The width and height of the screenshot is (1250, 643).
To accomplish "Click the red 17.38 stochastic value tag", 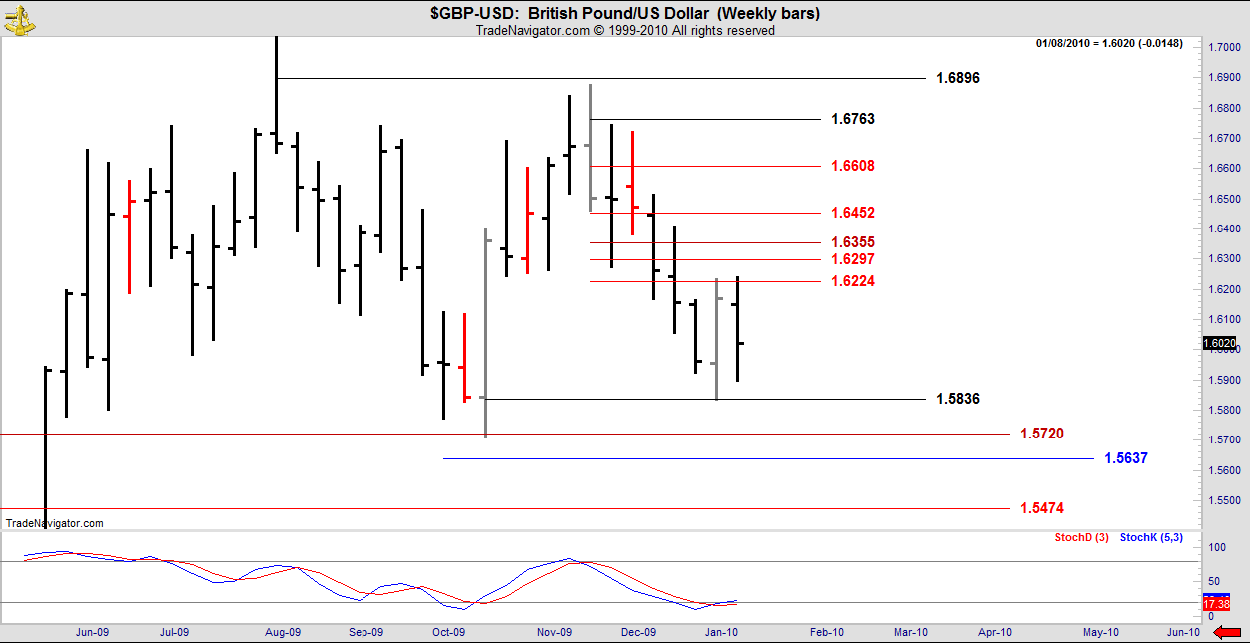I will [1216, 605].
